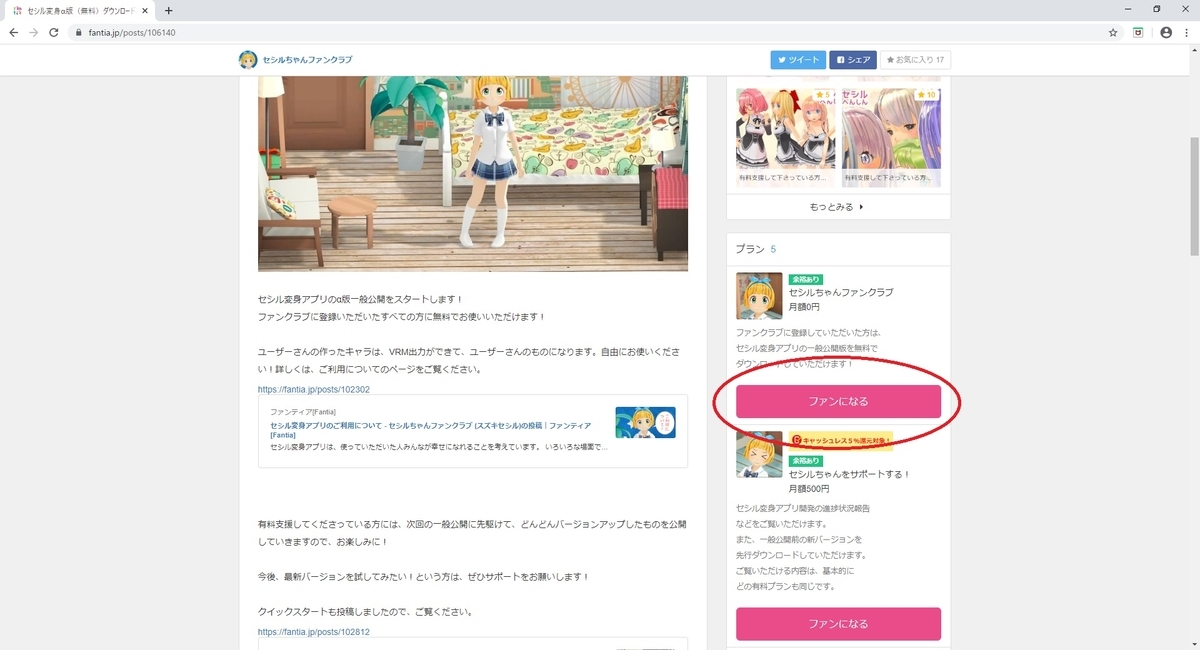Select the セシル変身α版 browser tab
The width and height of the screenshot is (1200, 650).
tap(79, 10)
